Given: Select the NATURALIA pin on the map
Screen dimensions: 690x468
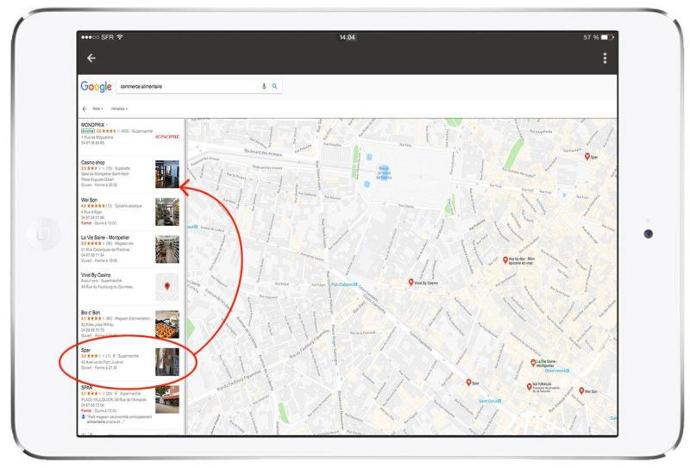Looking at the screenshot, I should pyautogui.click(x=529, y=386).
